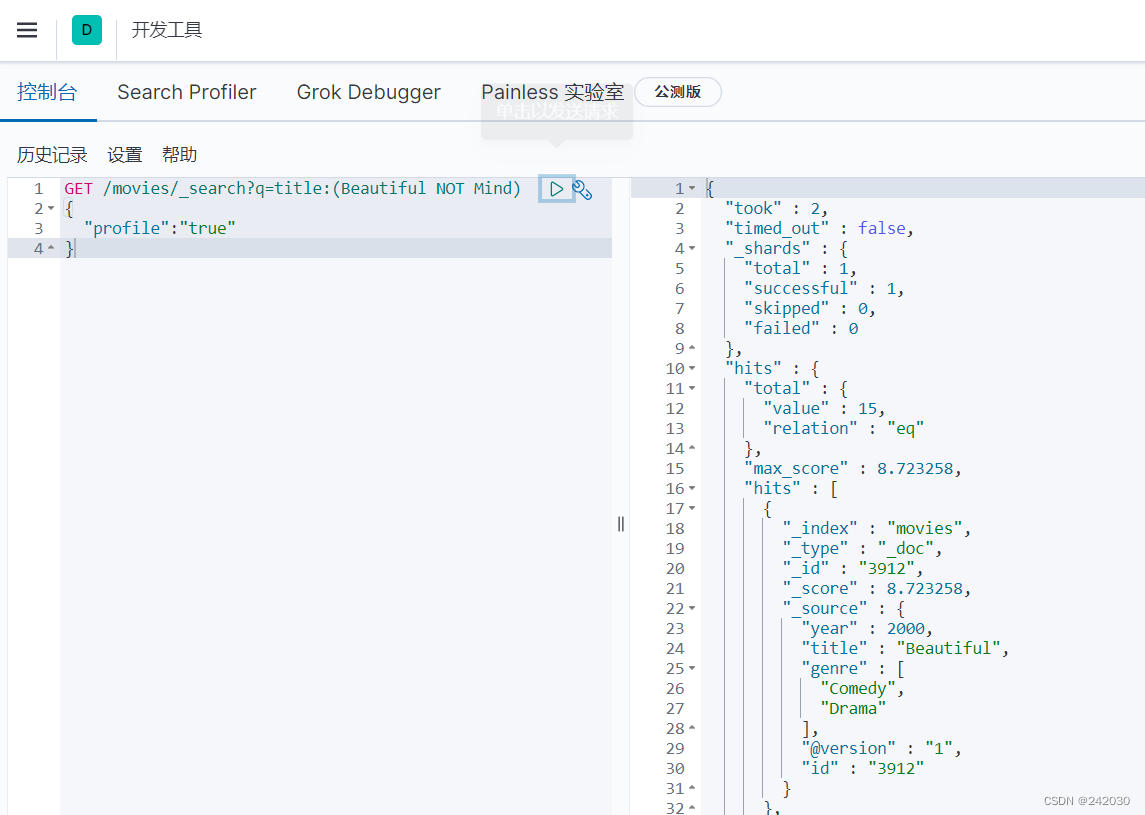Open the Search Profiler tab
Image resolution: width=1145 pixels, height=815 pixels.
(187, 92)
